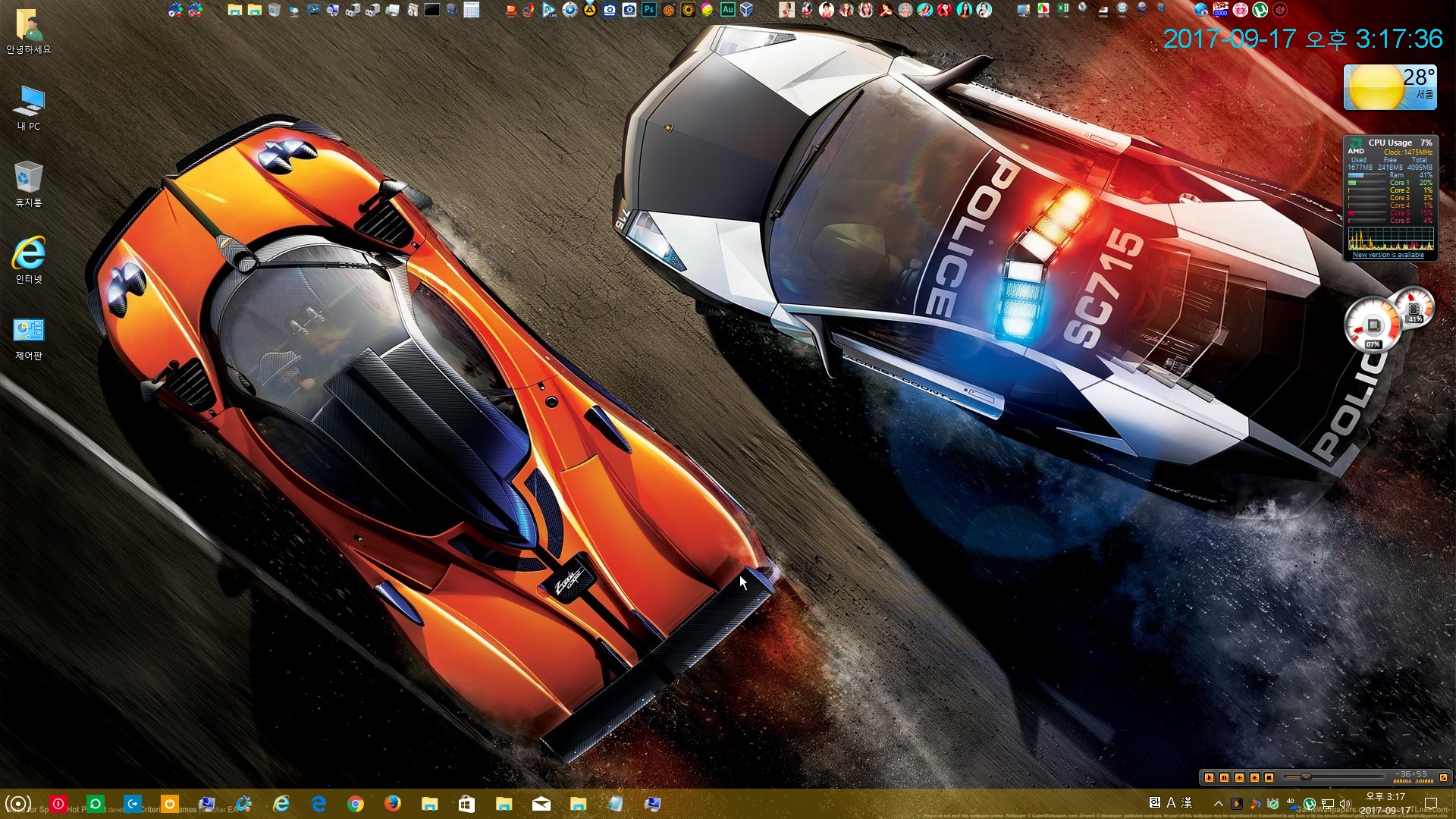This screenshot has height=819, width=1456.
Task: Open Firefox from the taskbar
Action: coord(392,804)
